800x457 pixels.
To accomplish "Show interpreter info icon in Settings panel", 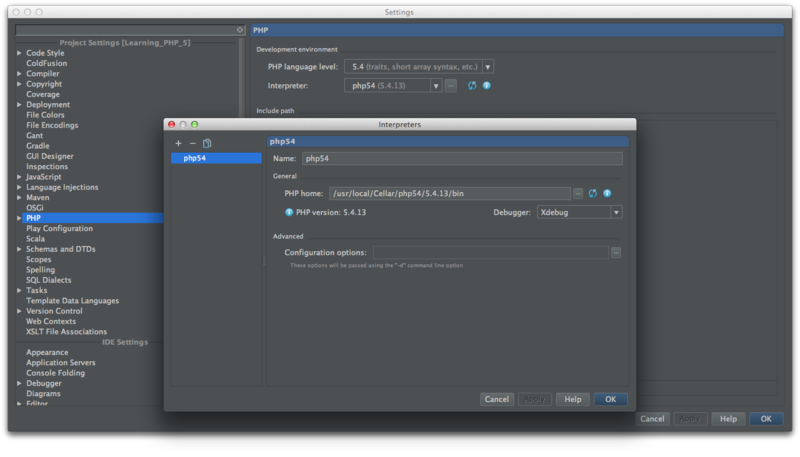I will click(x=487, y=86).
